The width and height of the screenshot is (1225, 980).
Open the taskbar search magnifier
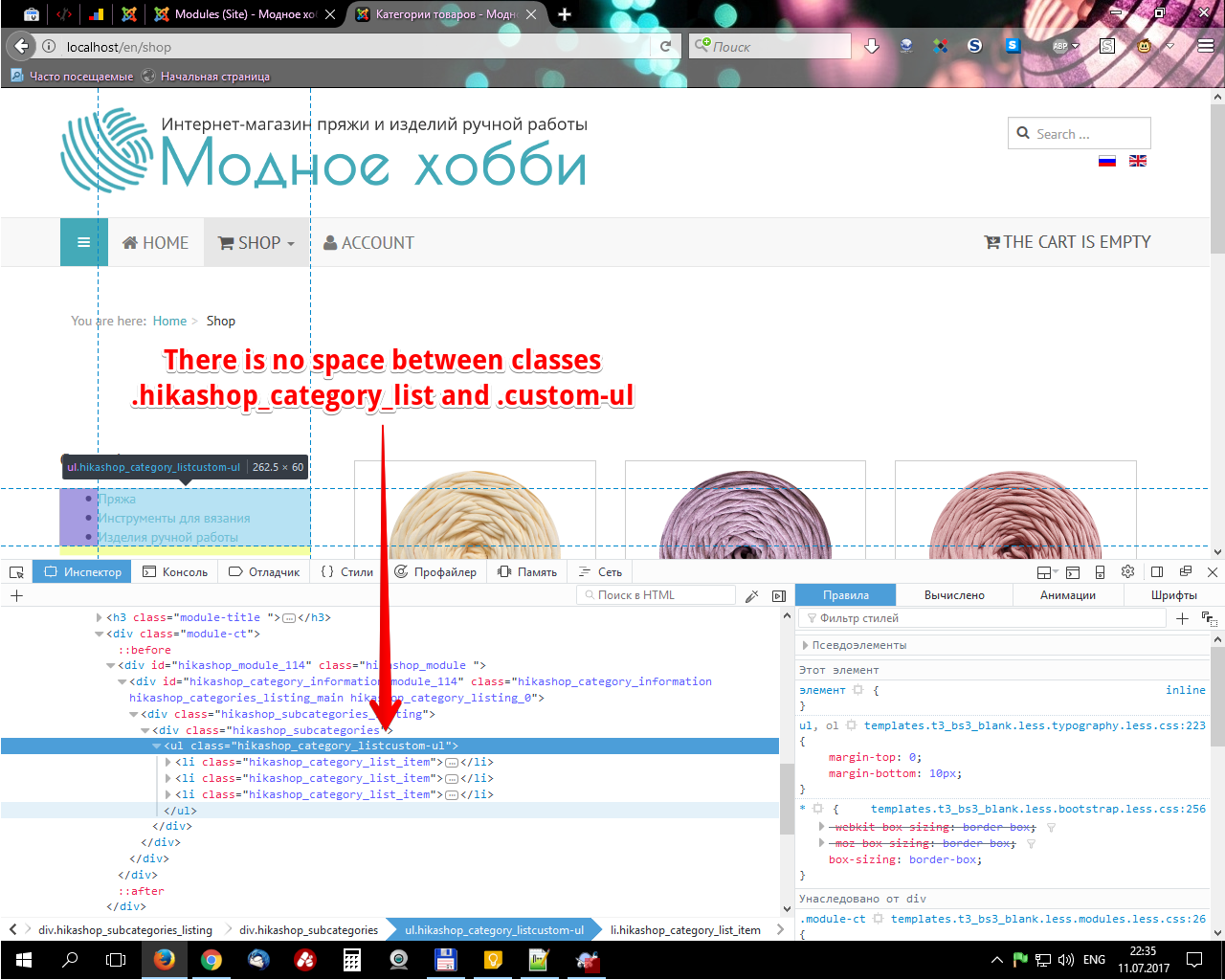[x=70, y=960]
